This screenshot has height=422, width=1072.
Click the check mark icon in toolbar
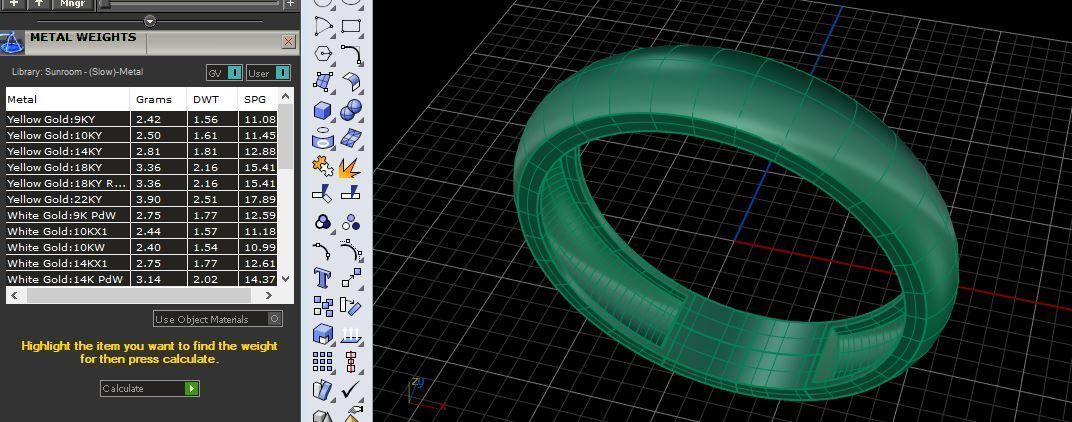click(351, 390)
